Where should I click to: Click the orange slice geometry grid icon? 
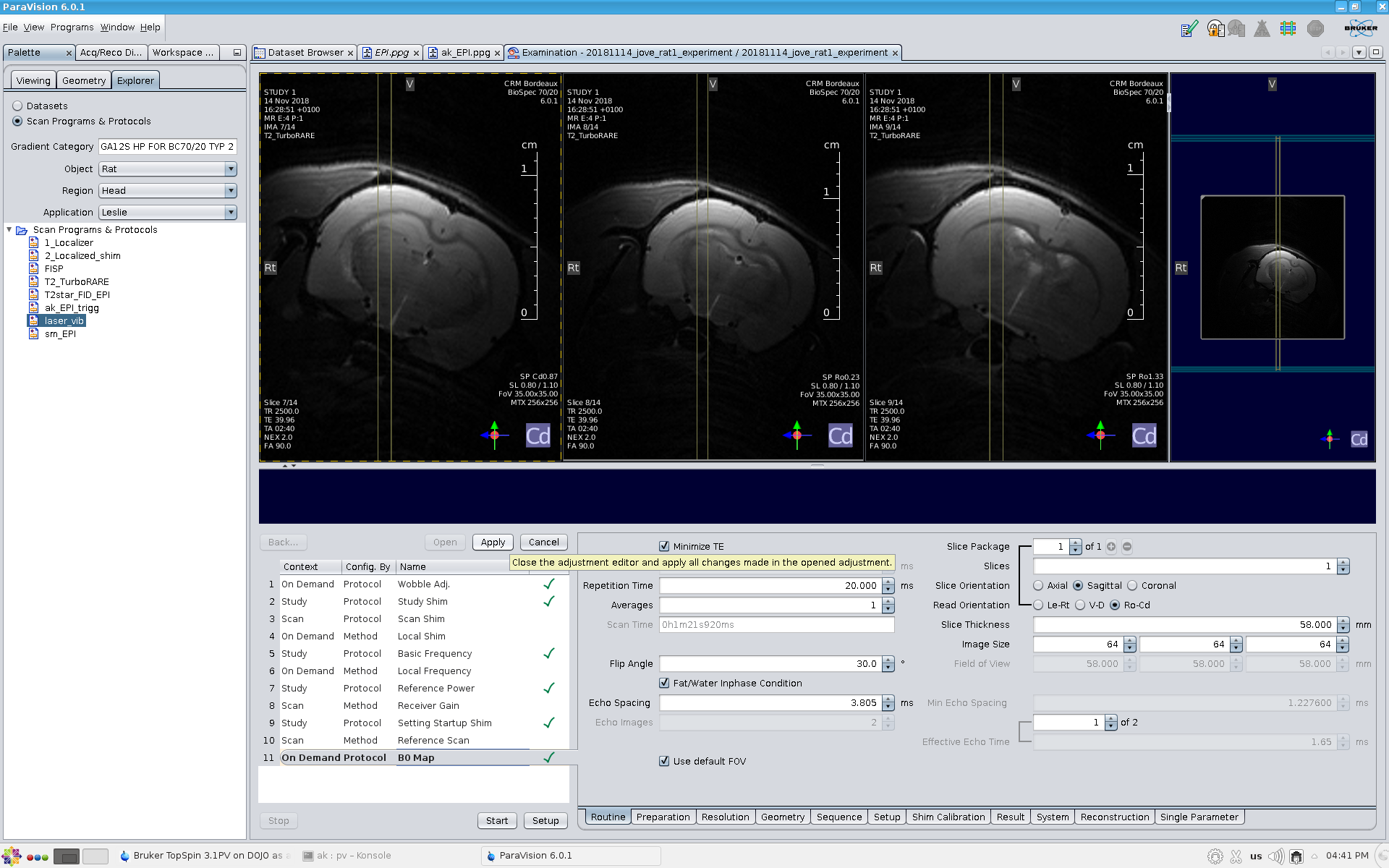[x=1288, y=29]
